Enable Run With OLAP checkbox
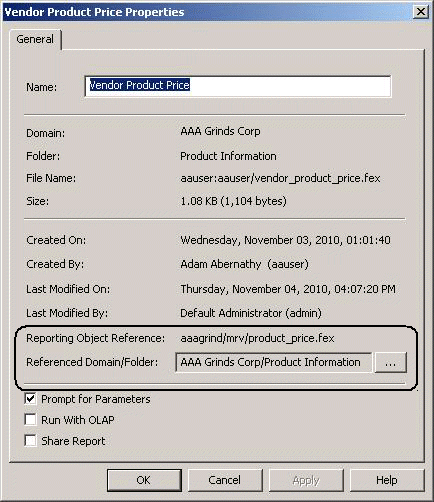Viewport: 434px width, 502px height. 30,420
